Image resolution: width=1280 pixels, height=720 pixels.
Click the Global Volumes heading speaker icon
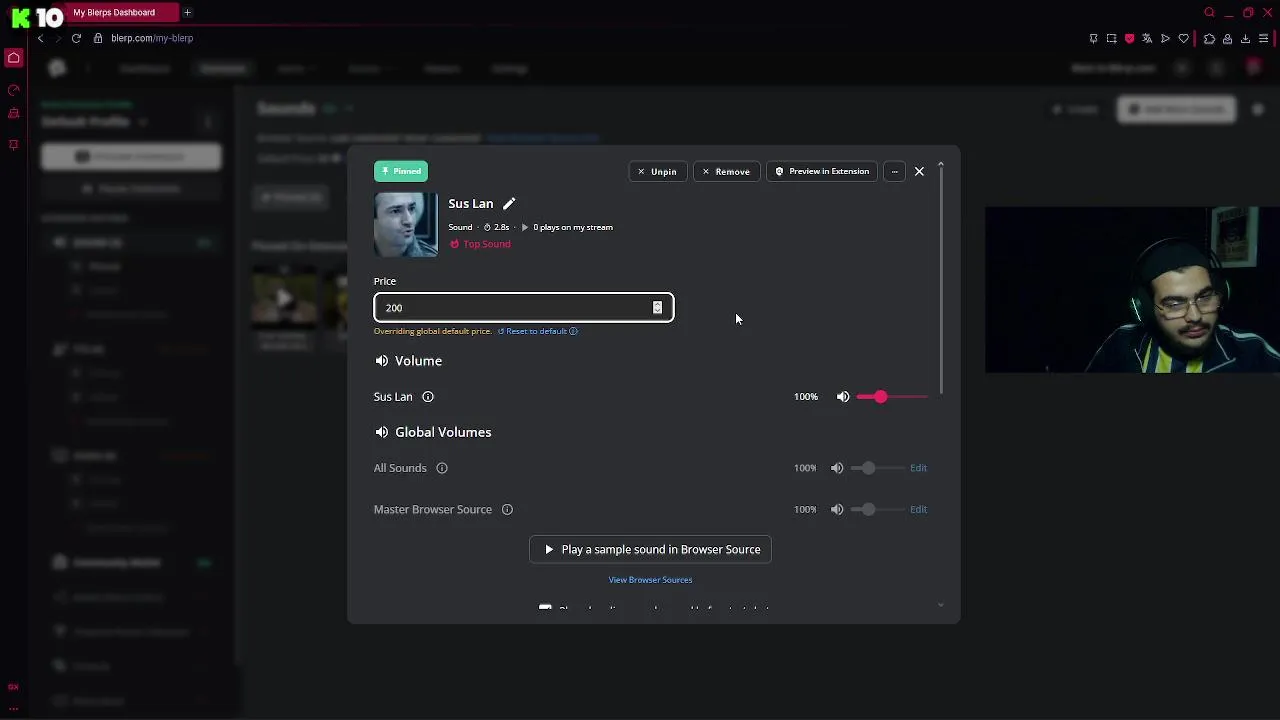pyautogui.click(x=382, y=433)
